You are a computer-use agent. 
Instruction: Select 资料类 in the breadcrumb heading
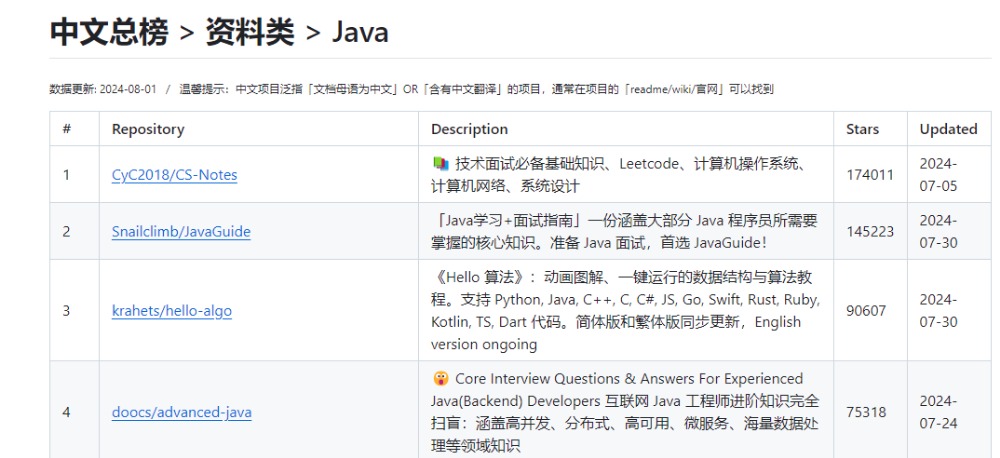[x=250, y=32]
